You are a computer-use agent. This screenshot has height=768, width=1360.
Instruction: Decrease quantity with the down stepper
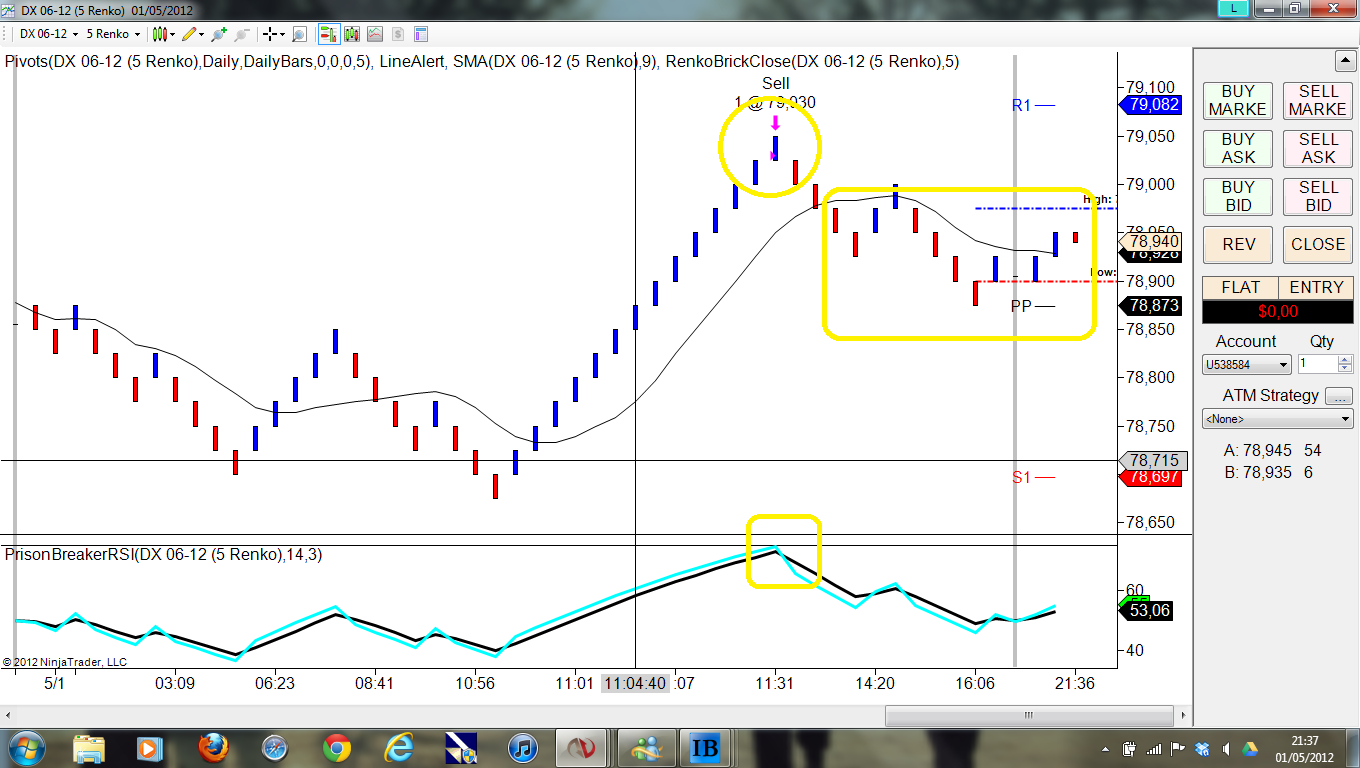click(1345, 370)
